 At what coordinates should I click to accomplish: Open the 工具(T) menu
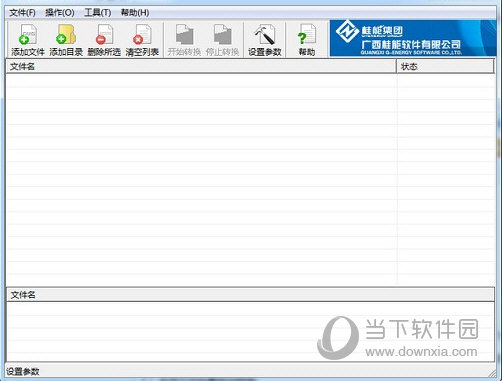click(98, 13)
